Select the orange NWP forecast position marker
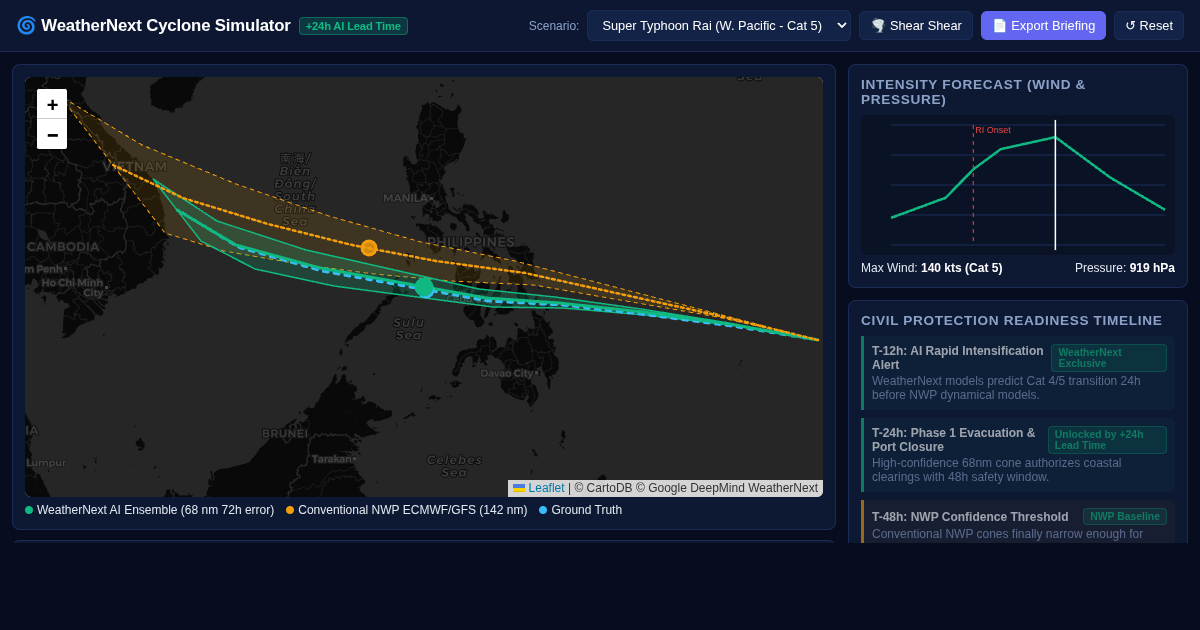 (369, 248)
